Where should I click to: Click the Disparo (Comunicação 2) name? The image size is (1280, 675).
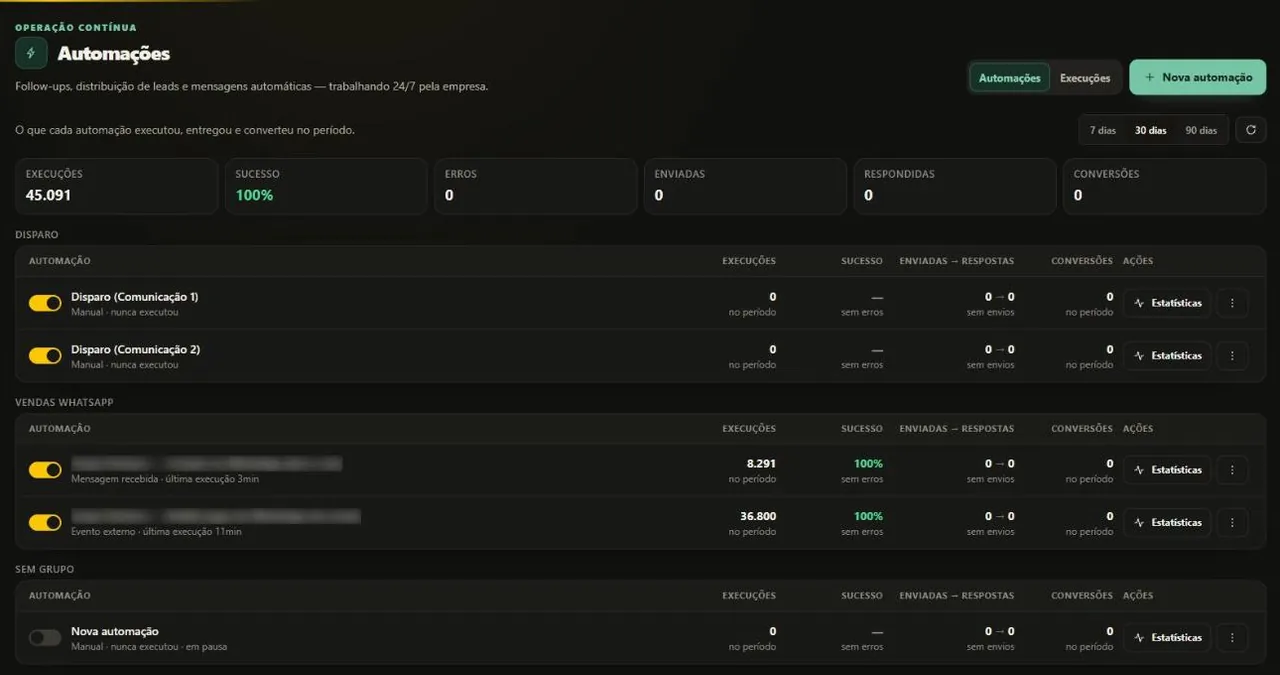(x=135, y=350)
